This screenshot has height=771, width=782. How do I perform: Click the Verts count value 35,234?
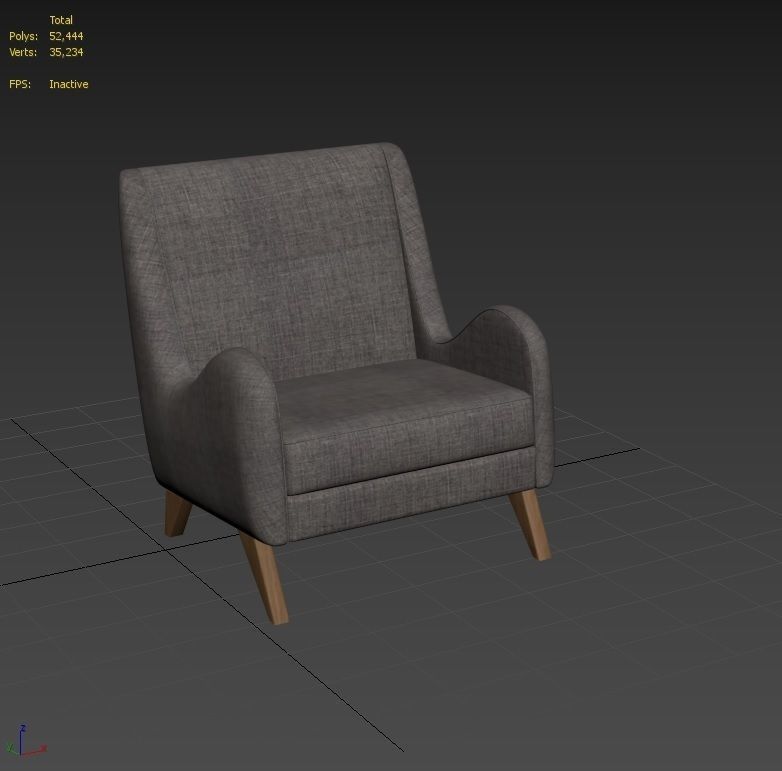66,52
